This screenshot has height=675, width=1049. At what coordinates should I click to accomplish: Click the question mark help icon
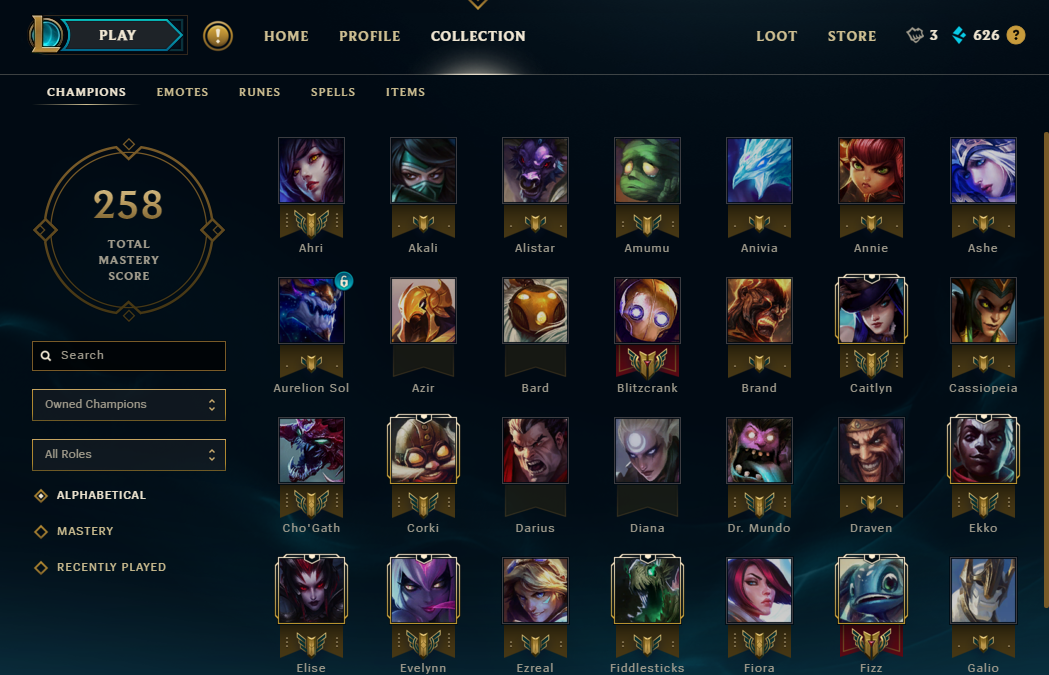click(x=1016, y=35)
